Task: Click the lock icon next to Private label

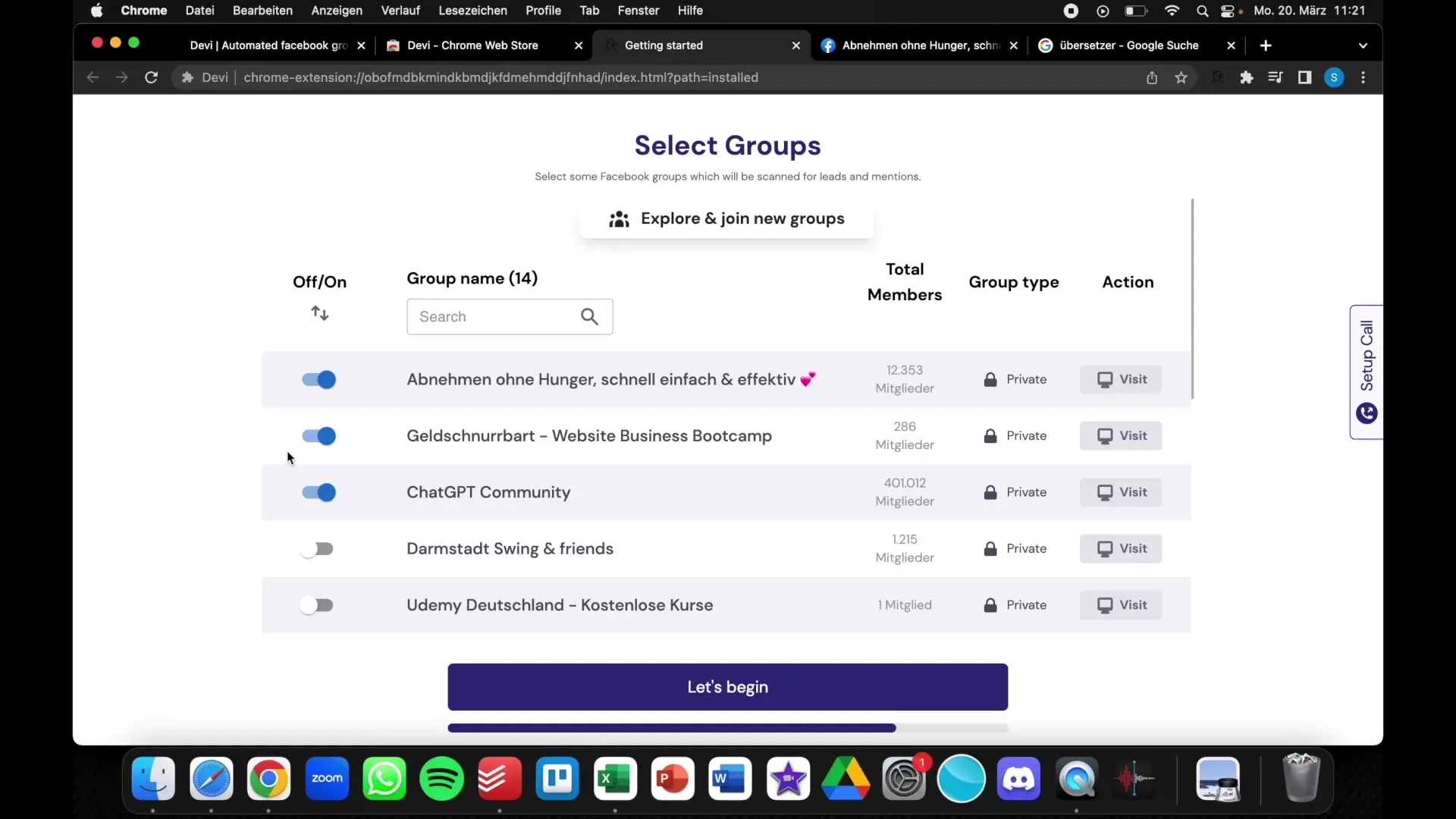Action: [x=989, y=378]
